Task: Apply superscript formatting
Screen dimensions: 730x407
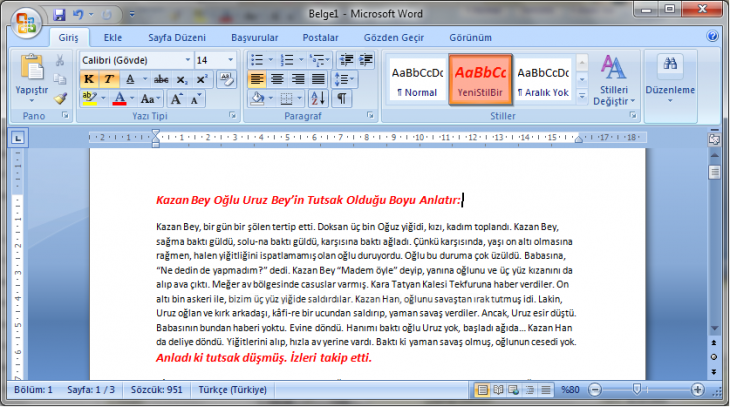Action: click(202, 80)
